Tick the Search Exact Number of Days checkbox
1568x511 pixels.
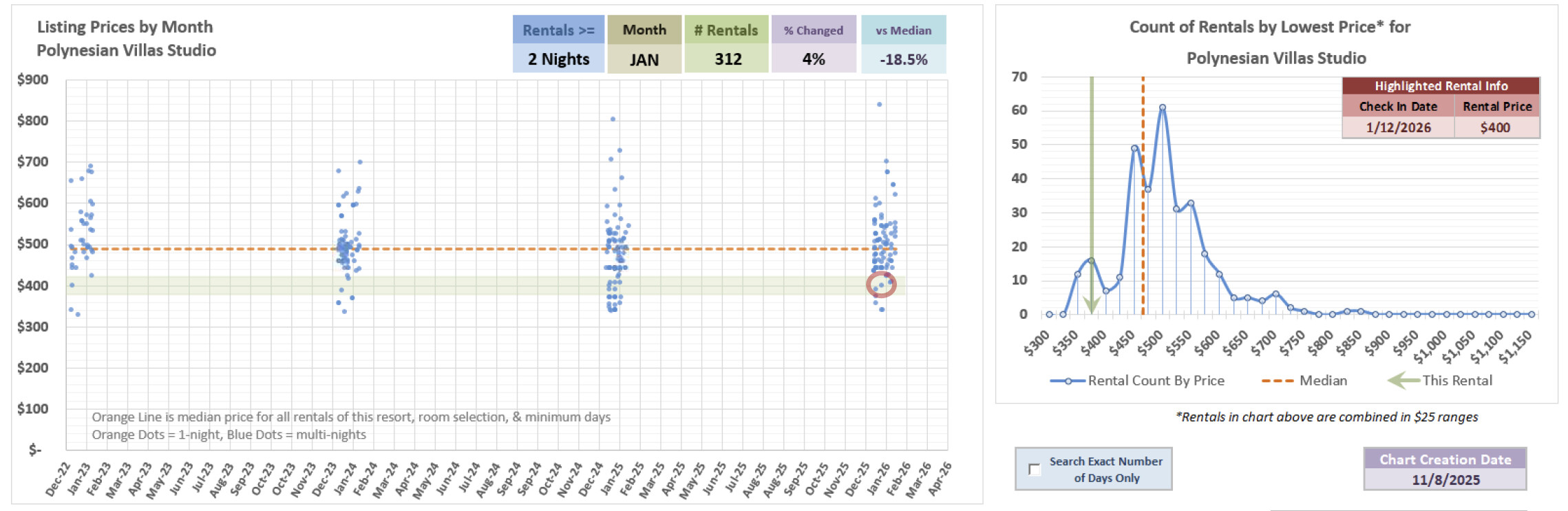pos(1034,469)
